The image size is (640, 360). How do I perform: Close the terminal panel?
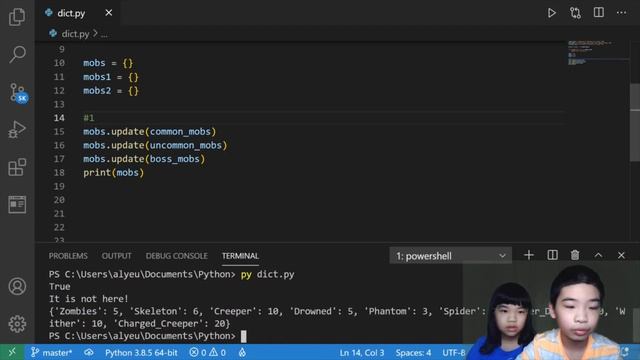[x=621, y=255]
